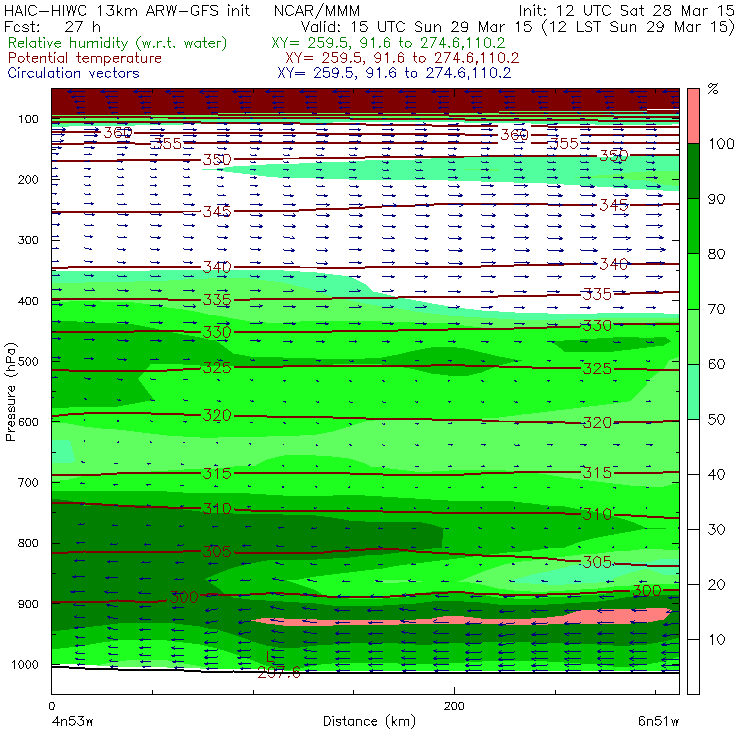Click the '4n53w' start coordinate label

[72, 722]
